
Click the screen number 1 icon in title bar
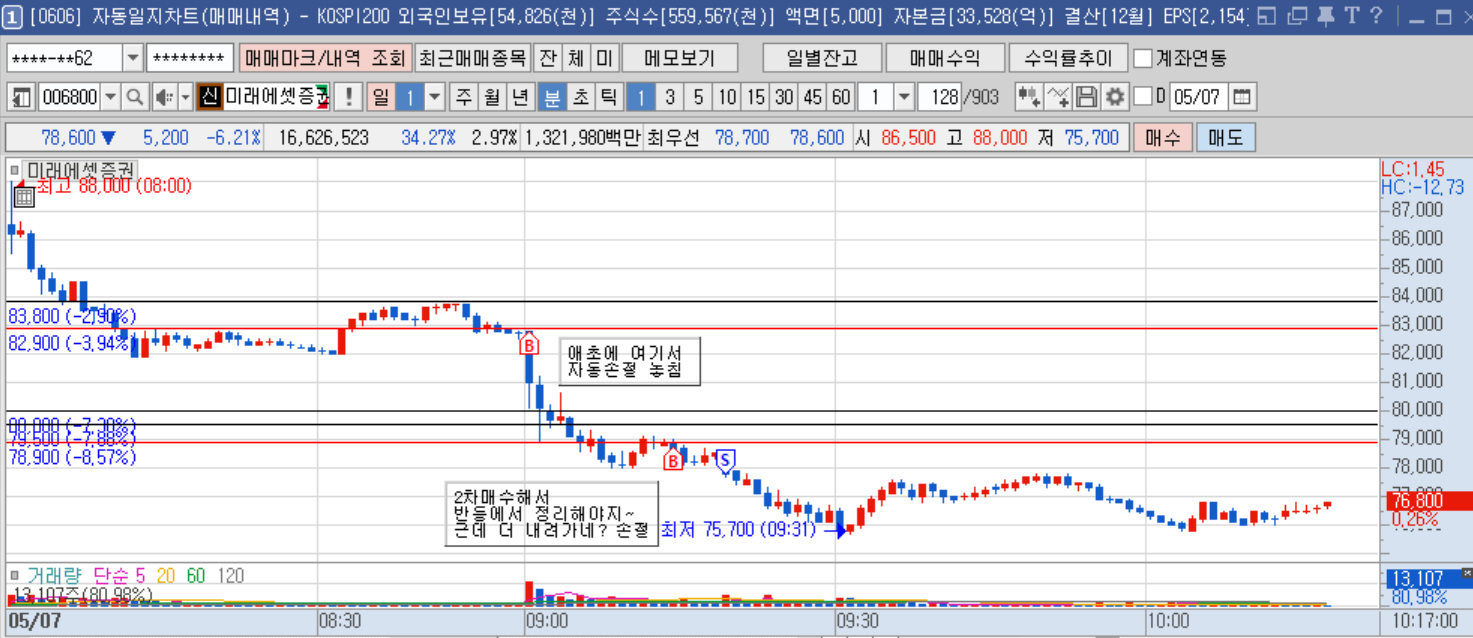click(13, 16)
